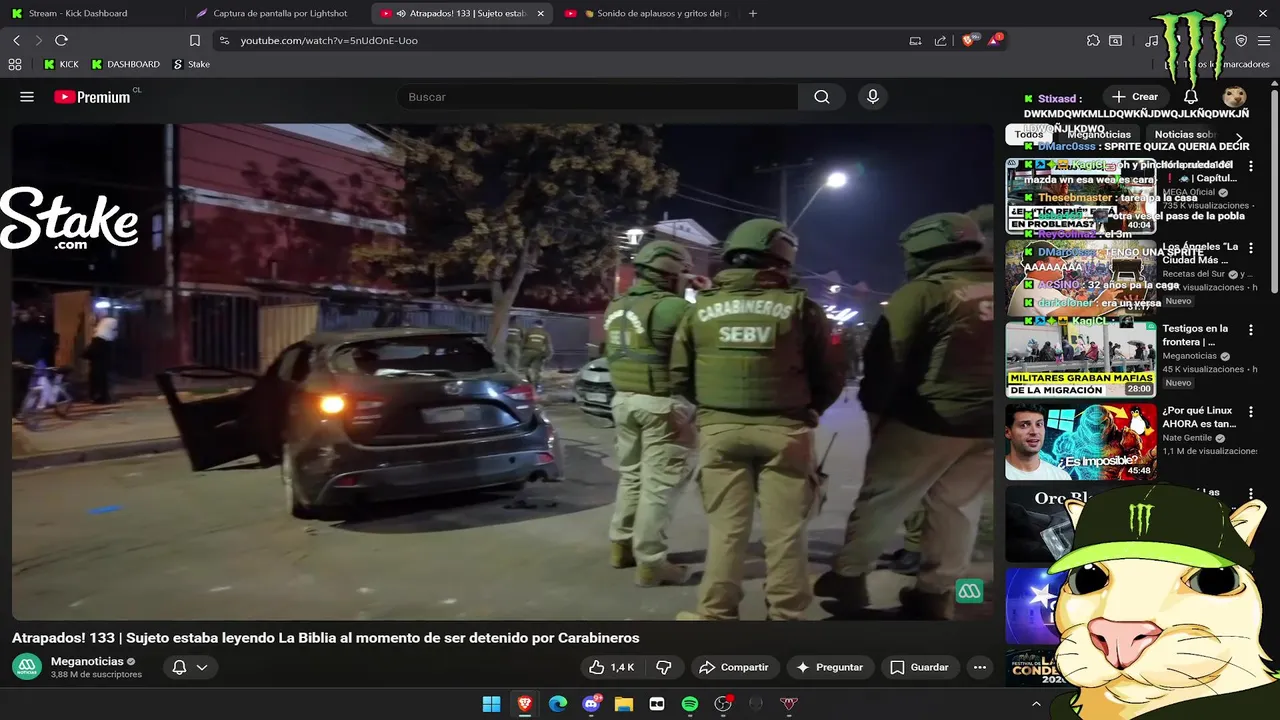Image resolution: width=1280 pixels, height=720 pixels.
Task: Click the YouTube search magnifier button
Action: (822, 97)
